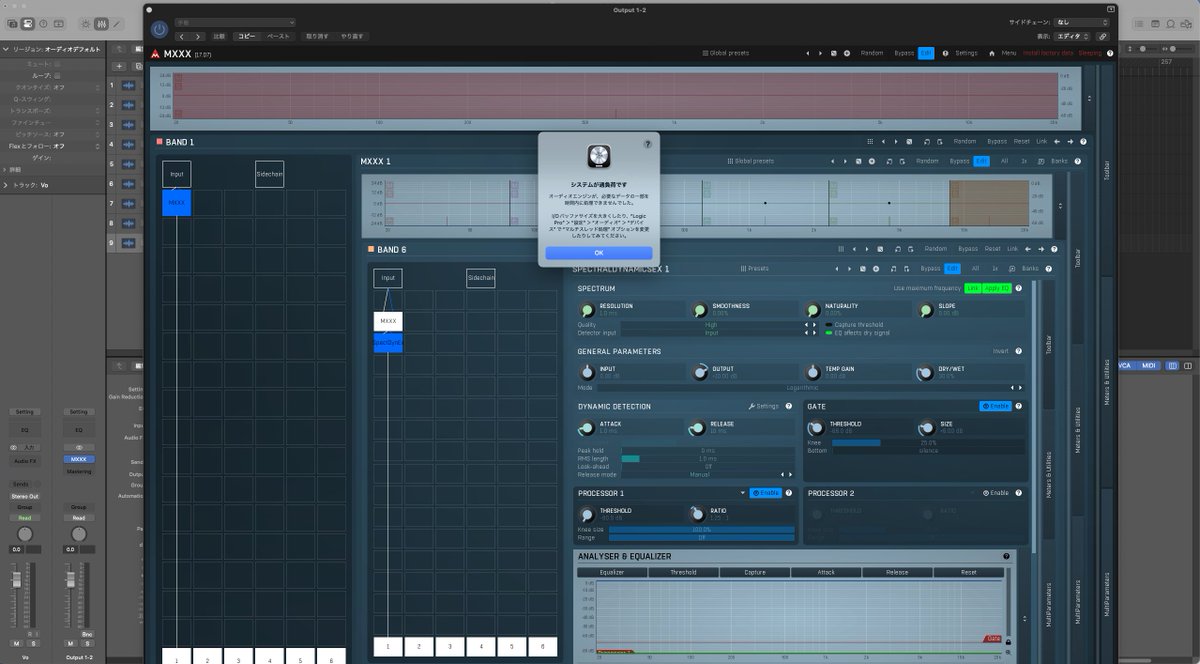The height and width of the screenshot is (664, 1200).
Task: Open MXXX Global presets menu
Action: pos(726,53)
